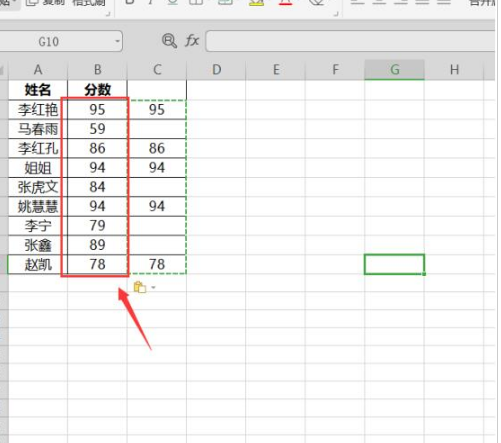Select column B header
The height and width of the screenshot is (443, 501).
pos(97,70)
